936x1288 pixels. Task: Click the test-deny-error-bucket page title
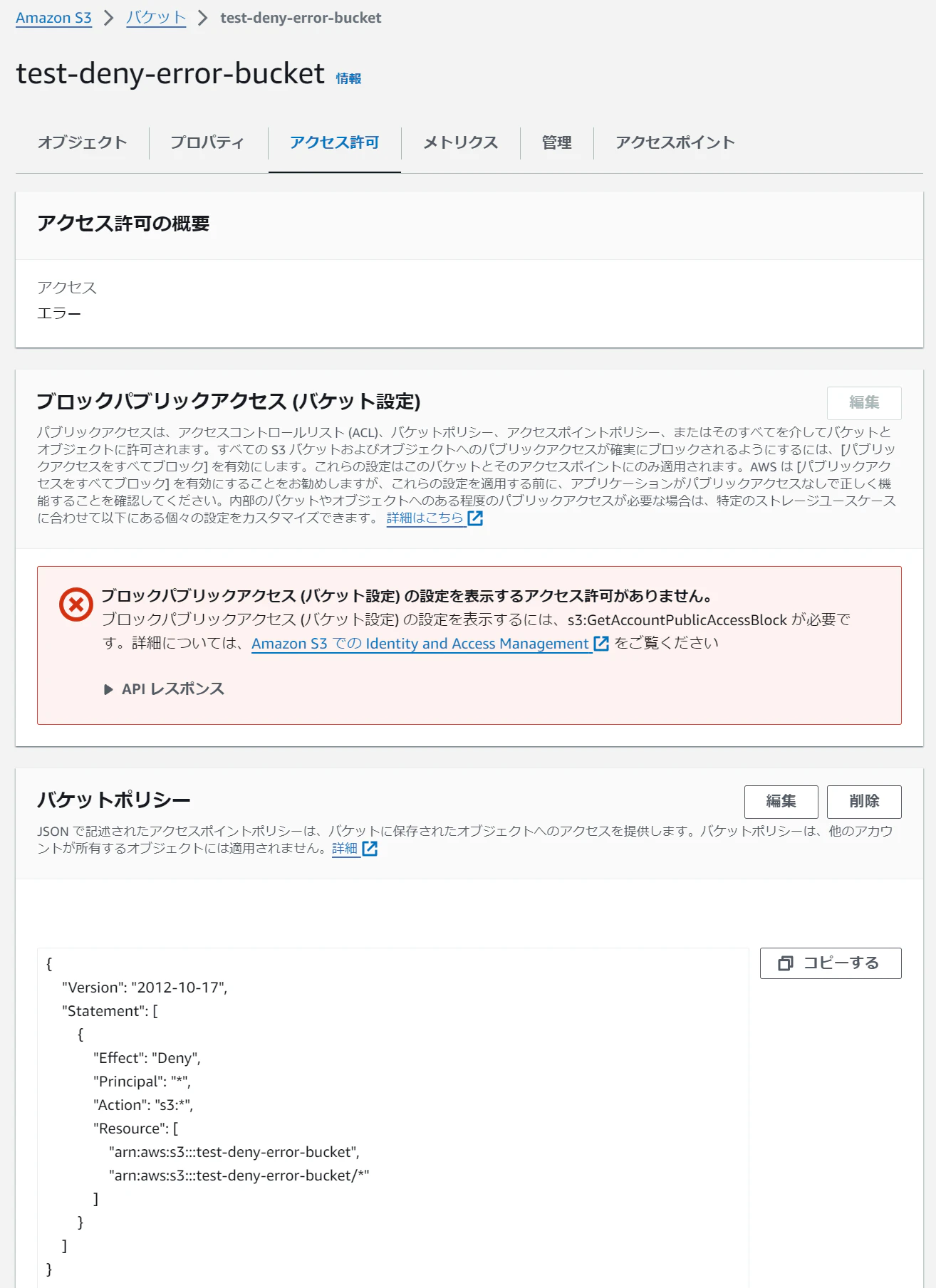170,73
